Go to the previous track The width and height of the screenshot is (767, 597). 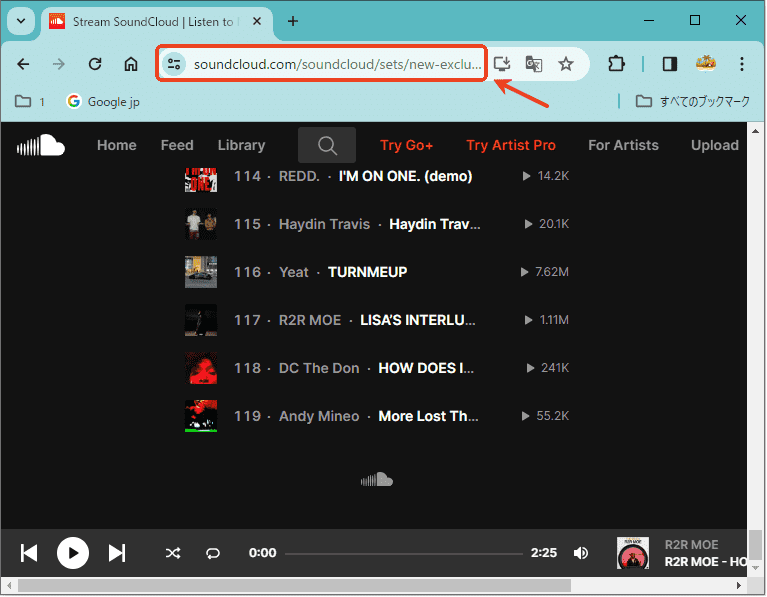pyautogui.click(x=29, y=553)
